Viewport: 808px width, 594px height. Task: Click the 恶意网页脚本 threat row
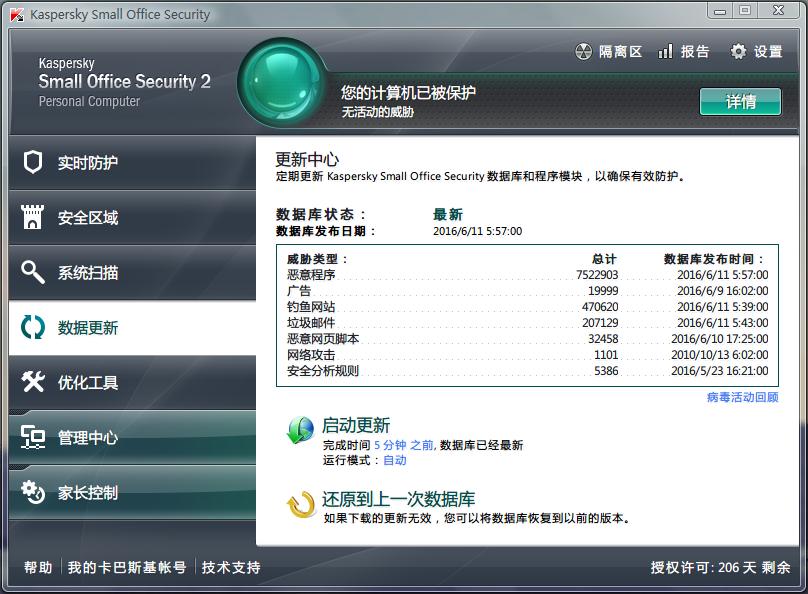tap(527, 338)
